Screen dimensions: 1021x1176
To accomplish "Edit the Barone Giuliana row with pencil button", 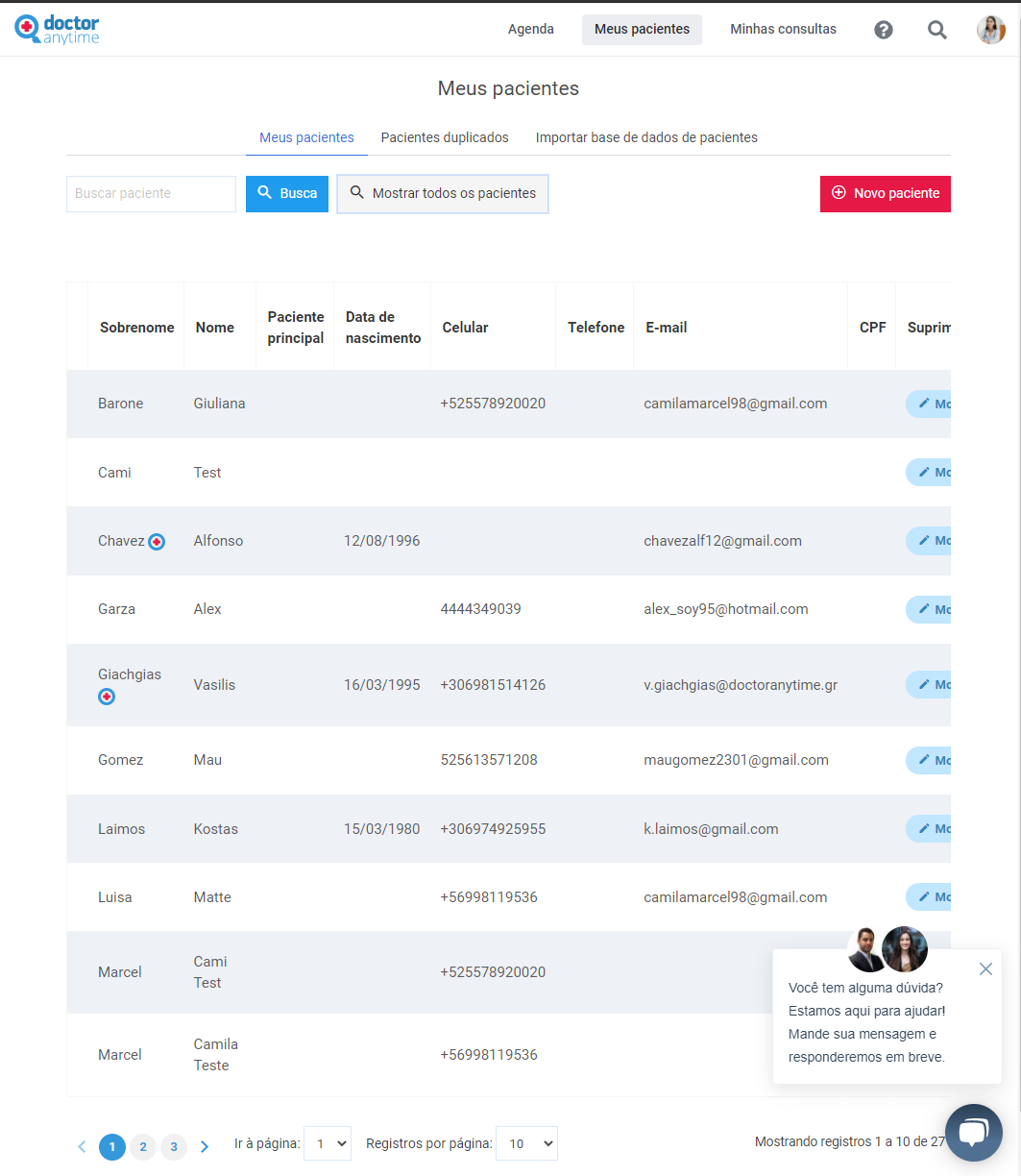I will coord(929,404).
